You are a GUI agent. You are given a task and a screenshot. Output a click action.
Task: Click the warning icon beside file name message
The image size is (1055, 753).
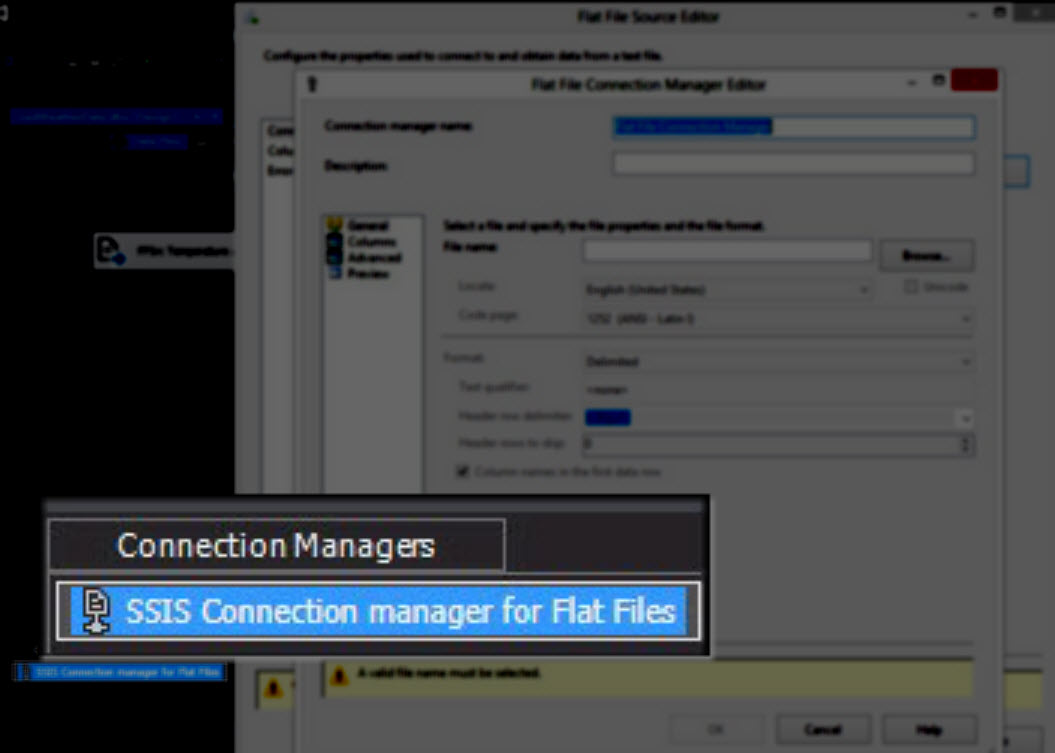pos(339,675)
